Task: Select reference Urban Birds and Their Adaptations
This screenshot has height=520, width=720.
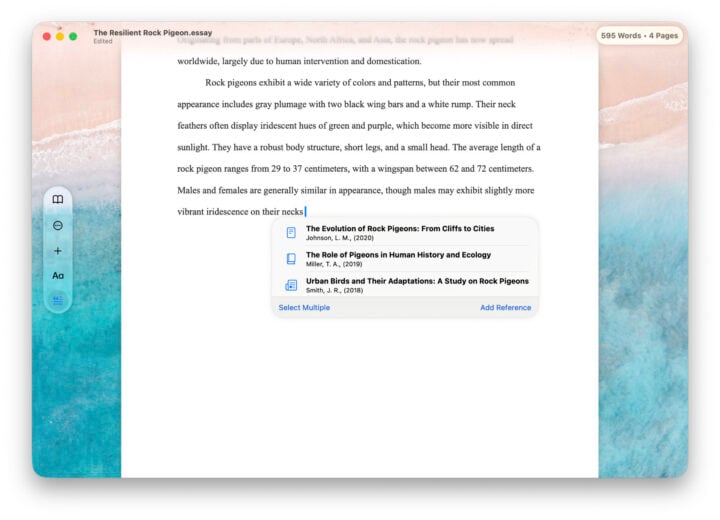Action: pyautogui.click(x=405, y=285)
